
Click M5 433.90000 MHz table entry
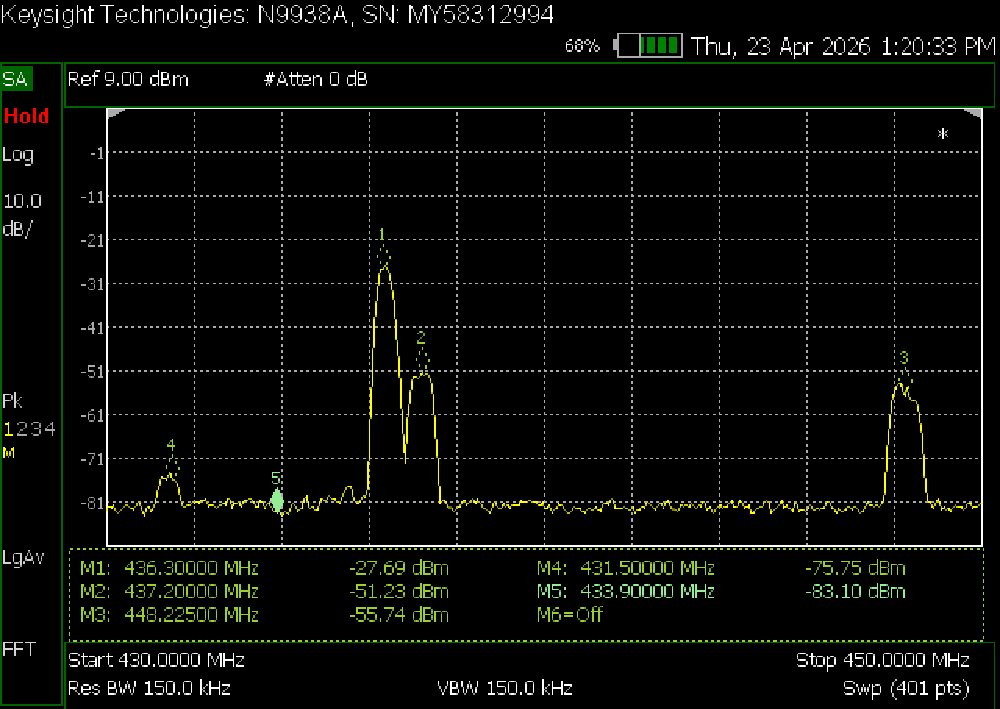tap(626, 592)
